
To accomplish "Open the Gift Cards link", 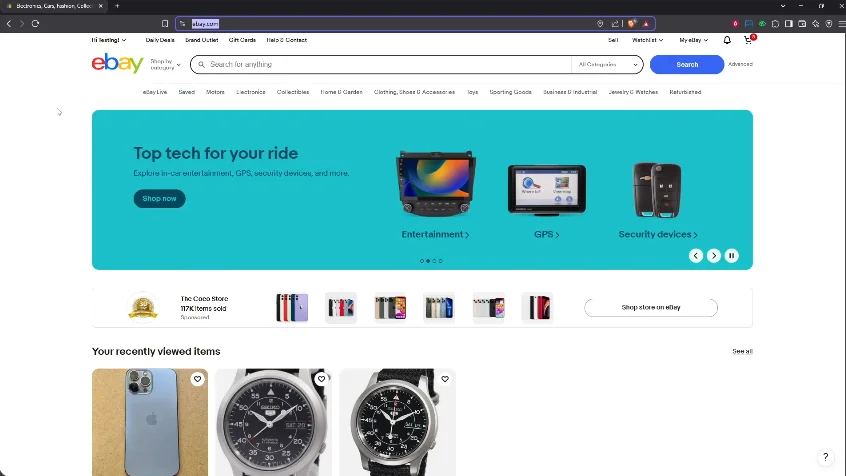I will point(242,40).
